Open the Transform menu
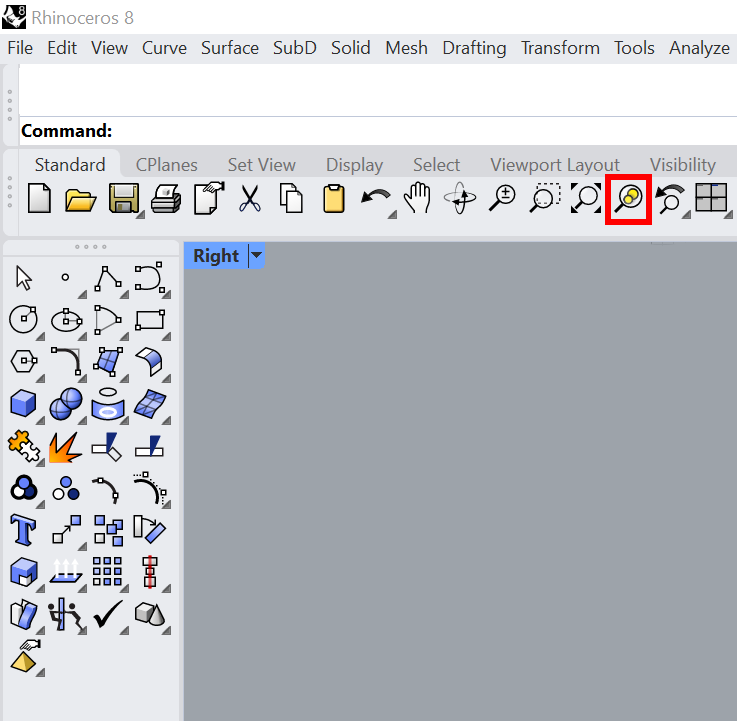This screenshot has width=737, height=721. coord(560,48)
